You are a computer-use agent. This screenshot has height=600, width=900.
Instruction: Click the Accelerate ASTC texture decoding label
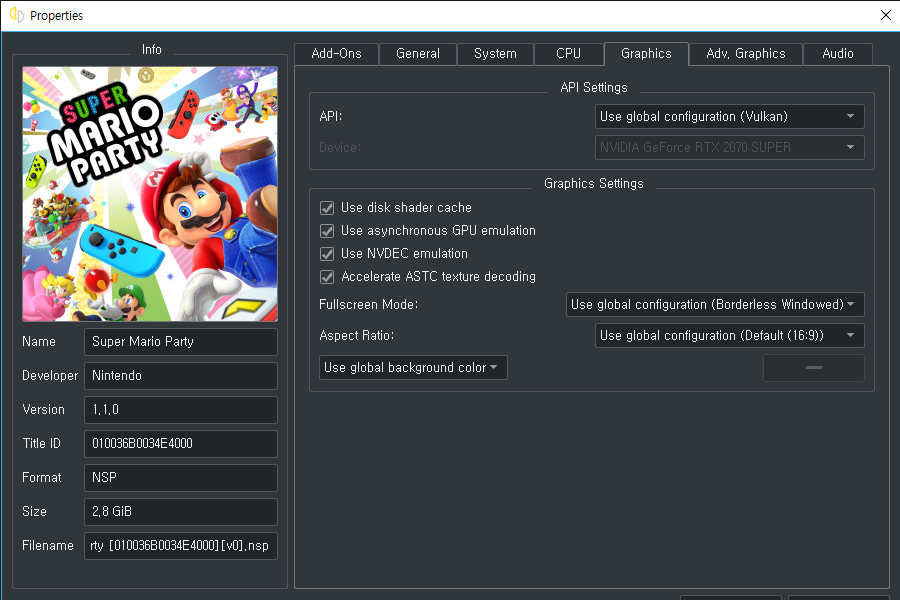tap(439, 276)
